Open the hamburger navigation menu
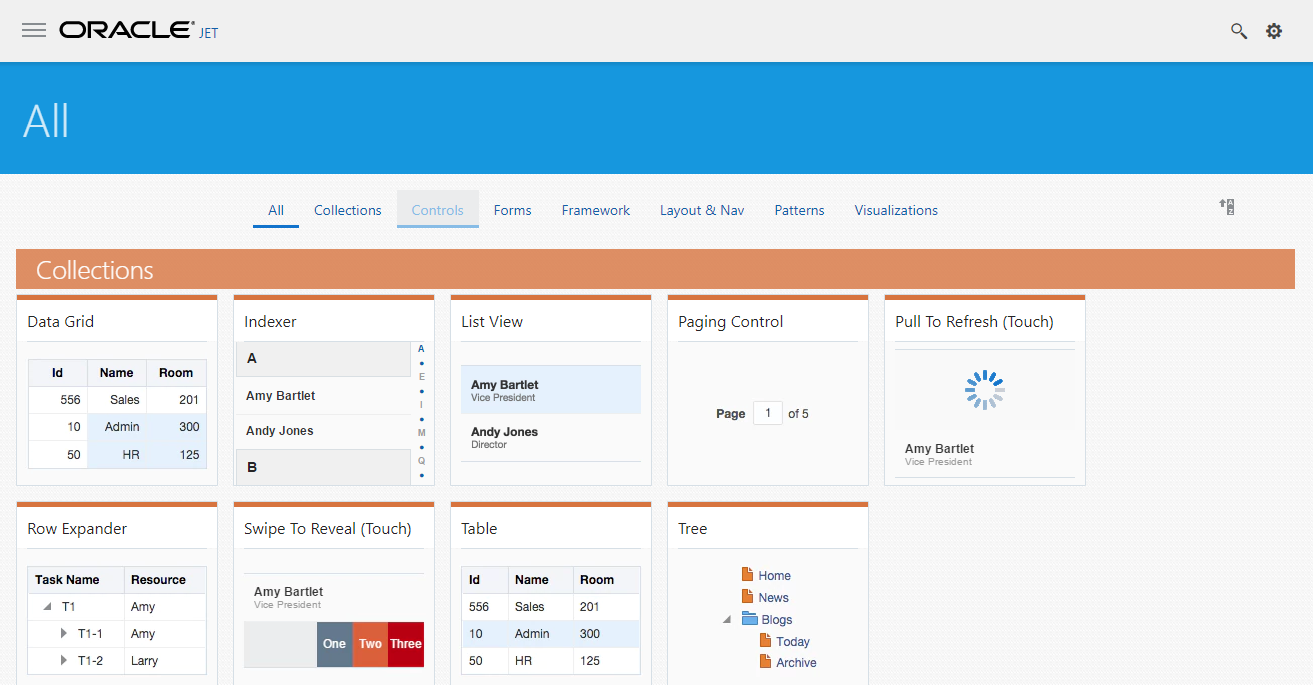This screenshot has width=1313, height=685. pyautogui.click(x=34, y=30)
